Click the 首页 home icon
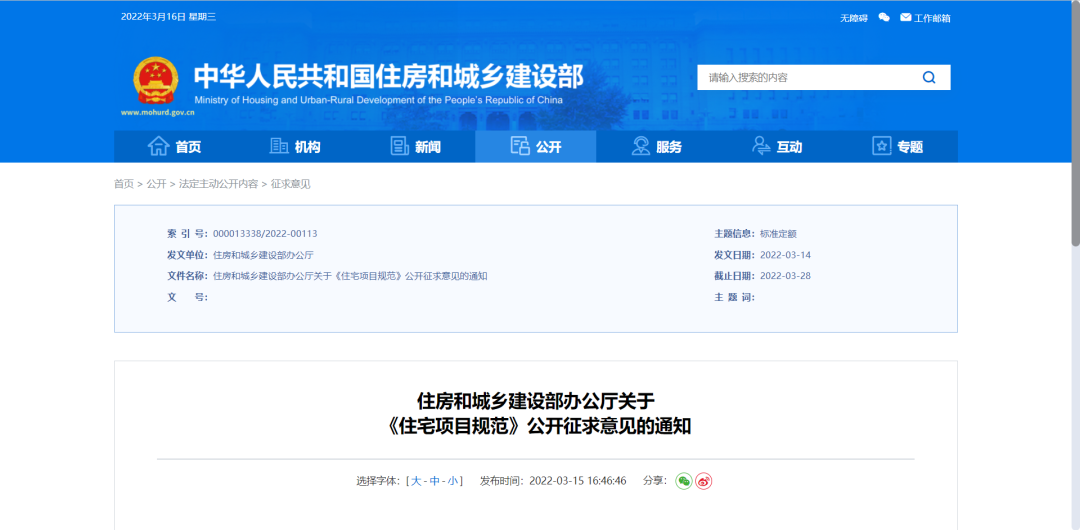 tap(158, 147)
